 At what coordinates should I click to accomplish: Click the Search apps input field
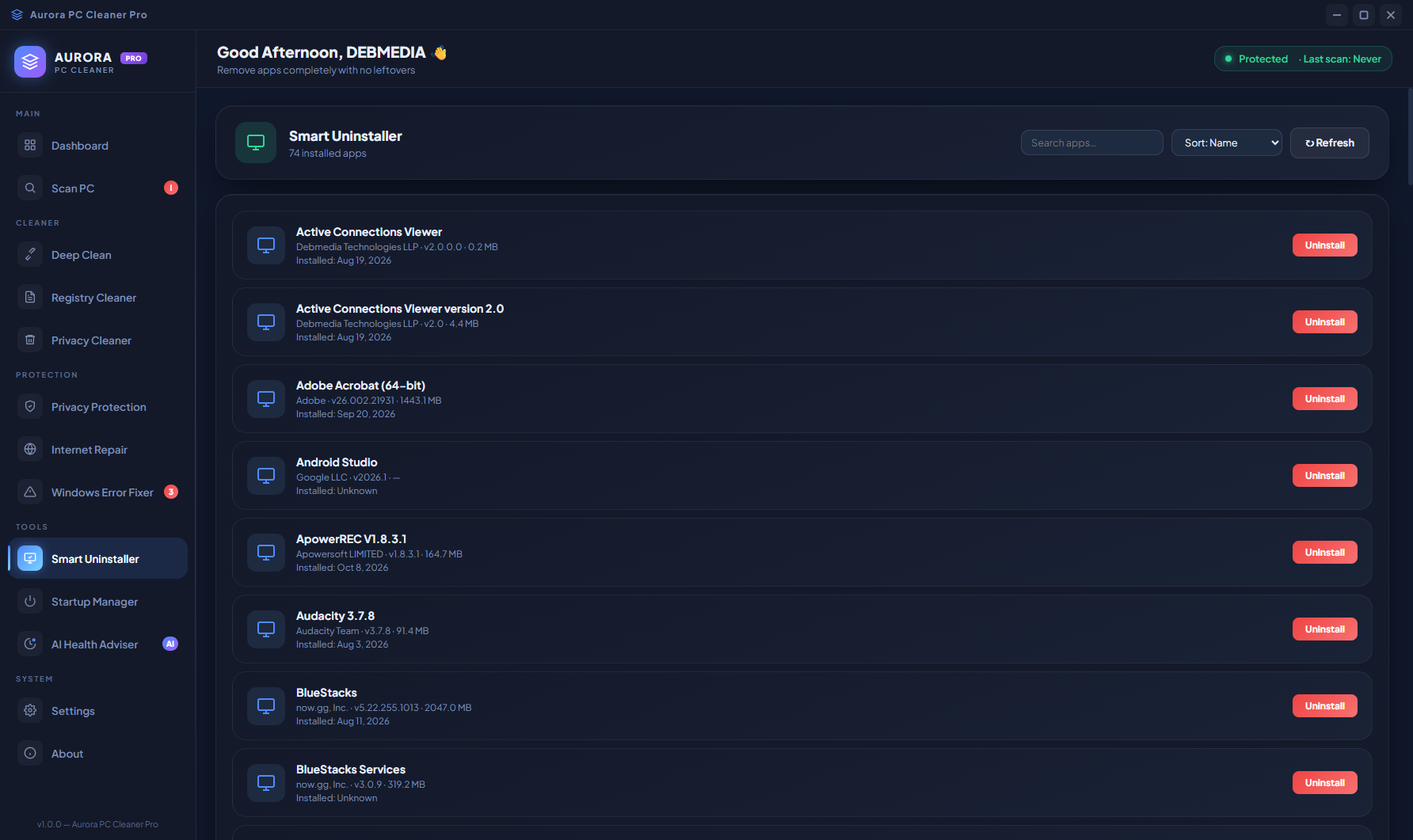tap(1092, 143)
